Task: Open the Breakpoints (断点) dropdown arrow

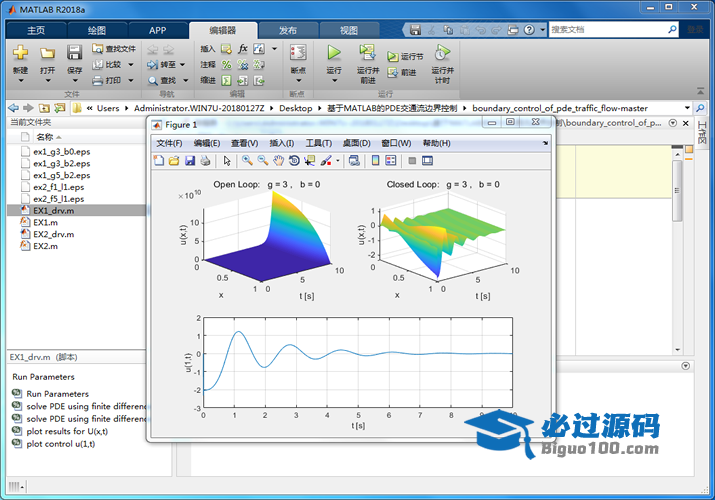Action: click(298, 81)
